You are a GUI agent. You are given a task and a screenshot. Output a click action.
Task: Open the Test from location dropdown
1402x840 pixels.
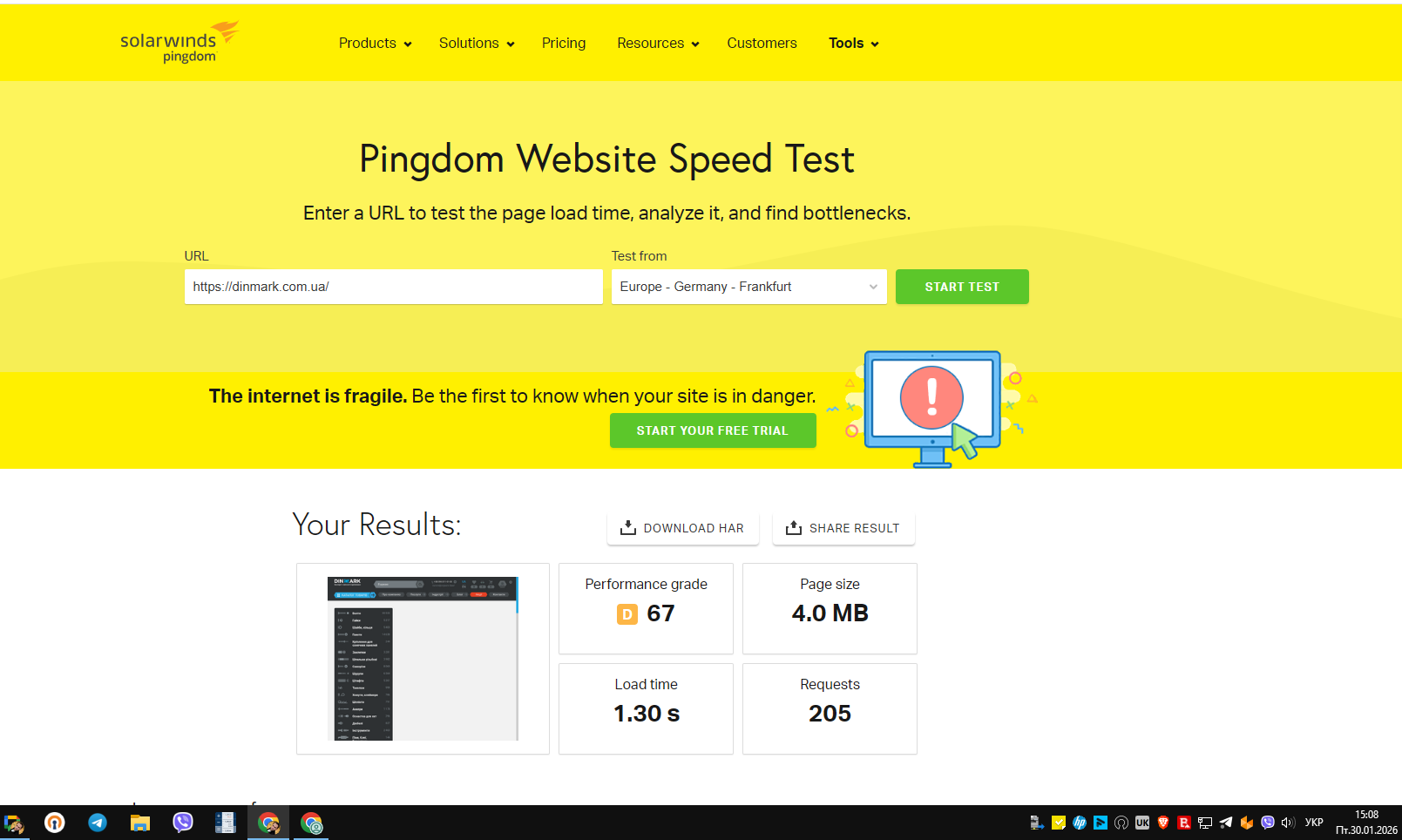click(749, 287)
